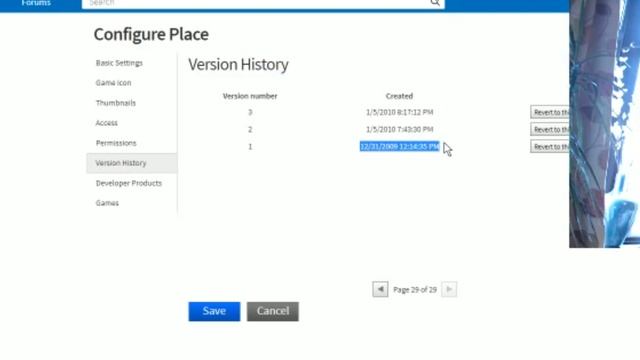Viewport: 640px width, 360px height.
Task: Click the Cancel button
Action: 273,311
